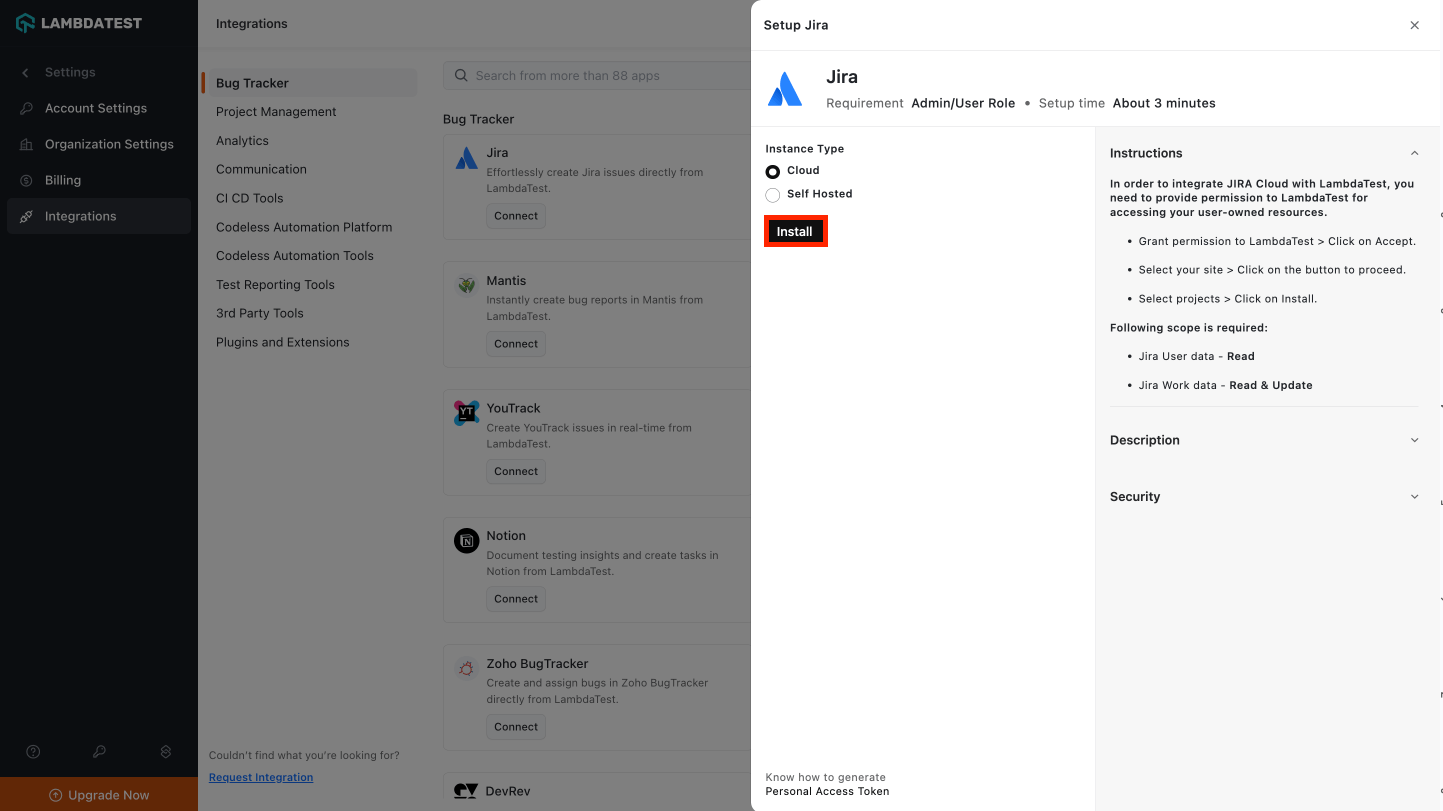Screen dimensions: 1443x811
Task: Click the LambdaTest logo in the top corner
Action: tap(80, 22)
